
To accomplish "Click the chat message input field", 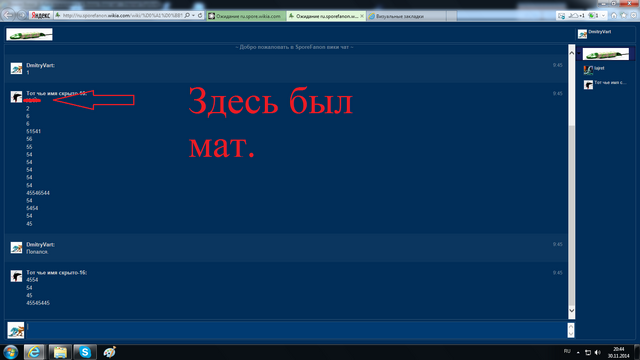I will tap(296, 330).
